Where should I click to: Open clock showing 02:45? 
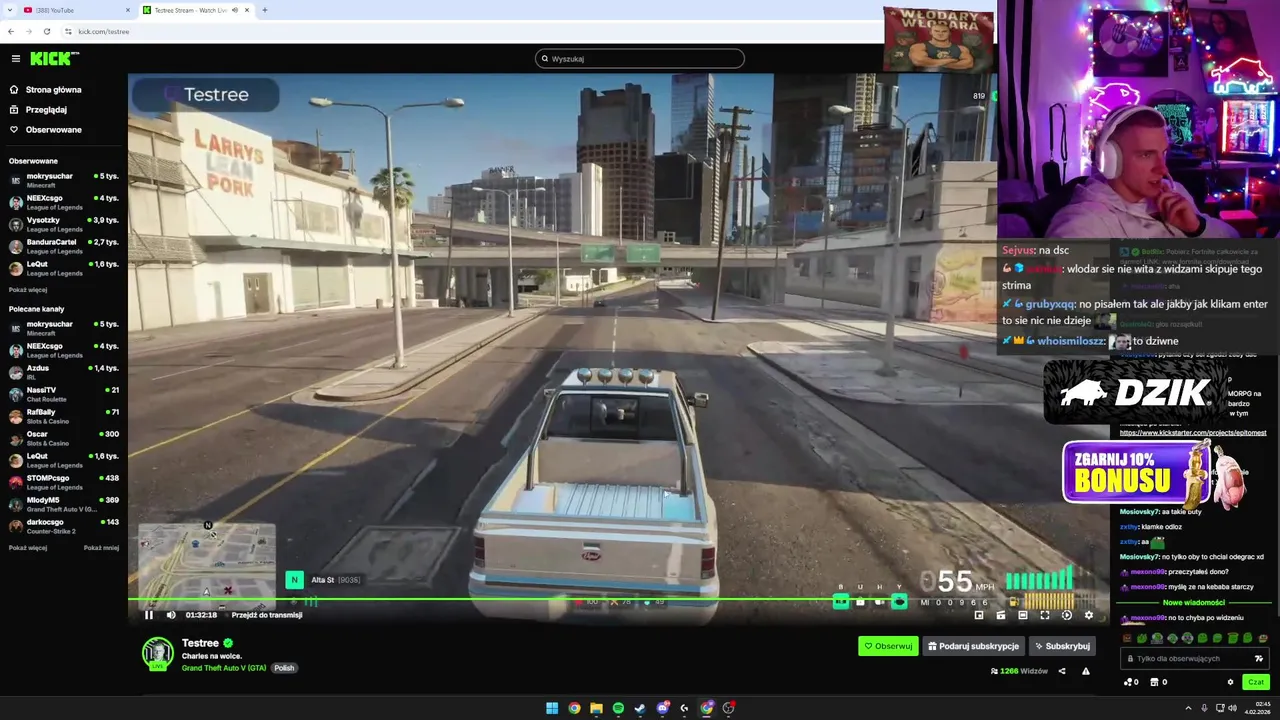point(1258,708)
